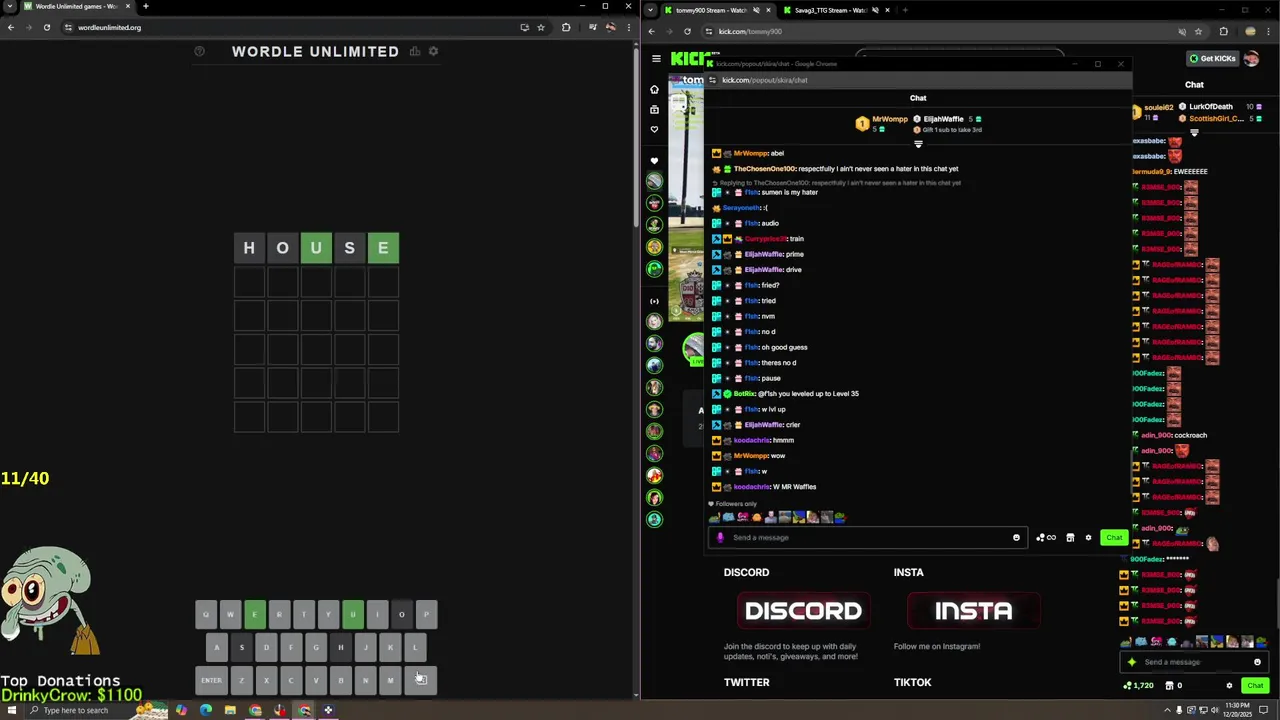Tap the L key on Wordle keyboard
Screen dimensions: 1280x720
point(415,647)
